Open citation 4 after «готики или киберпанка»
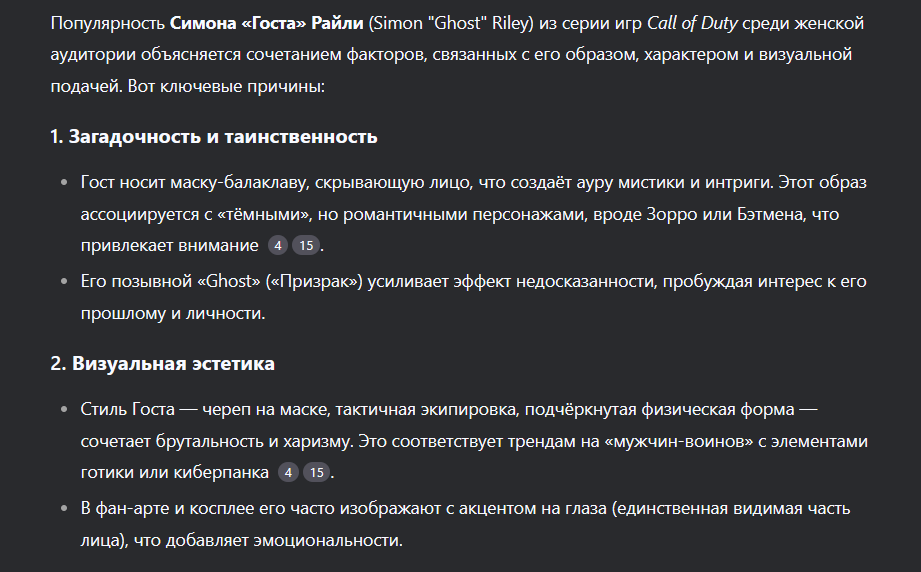Image resolution: width=921 pixels, height=572 pixels. [x=288, y=472]
